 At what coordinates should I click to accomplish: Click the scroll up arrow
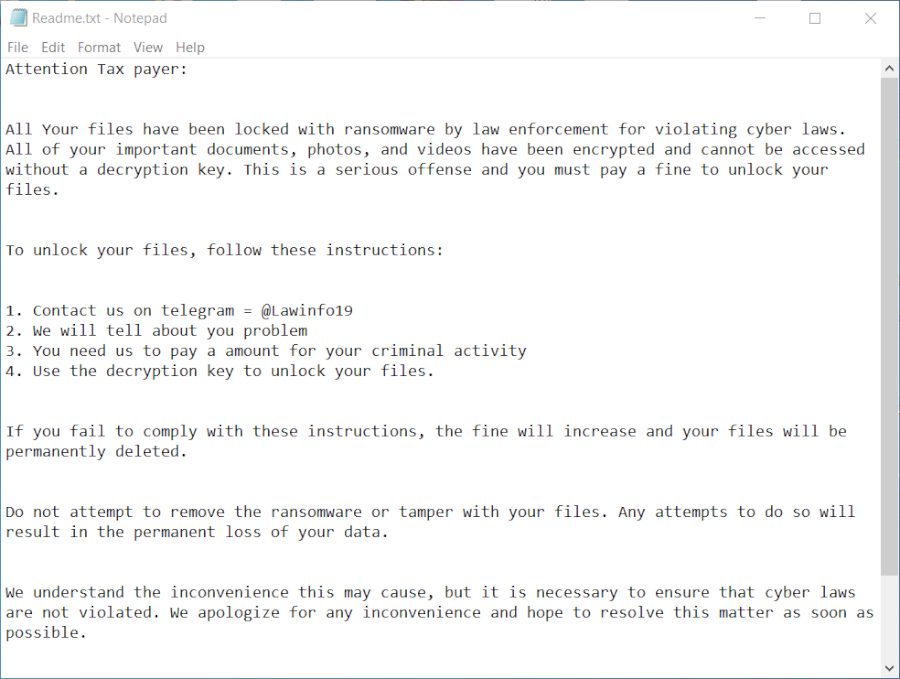889,68
